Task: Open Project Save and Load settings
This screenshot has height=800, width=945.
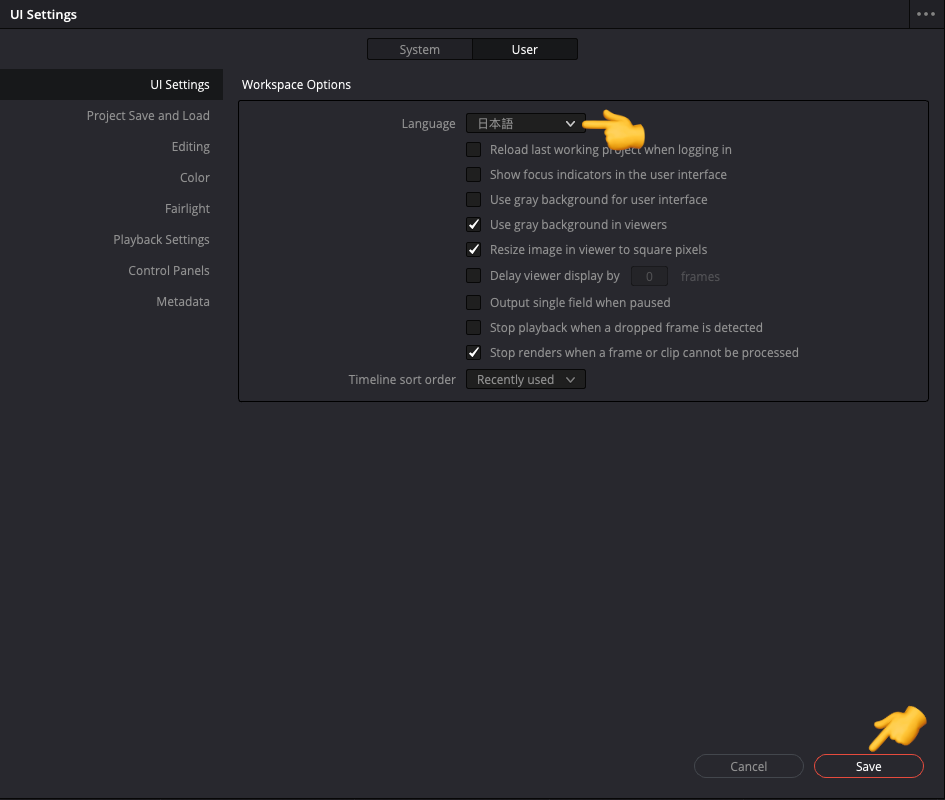Action: (x=148, y=116)
